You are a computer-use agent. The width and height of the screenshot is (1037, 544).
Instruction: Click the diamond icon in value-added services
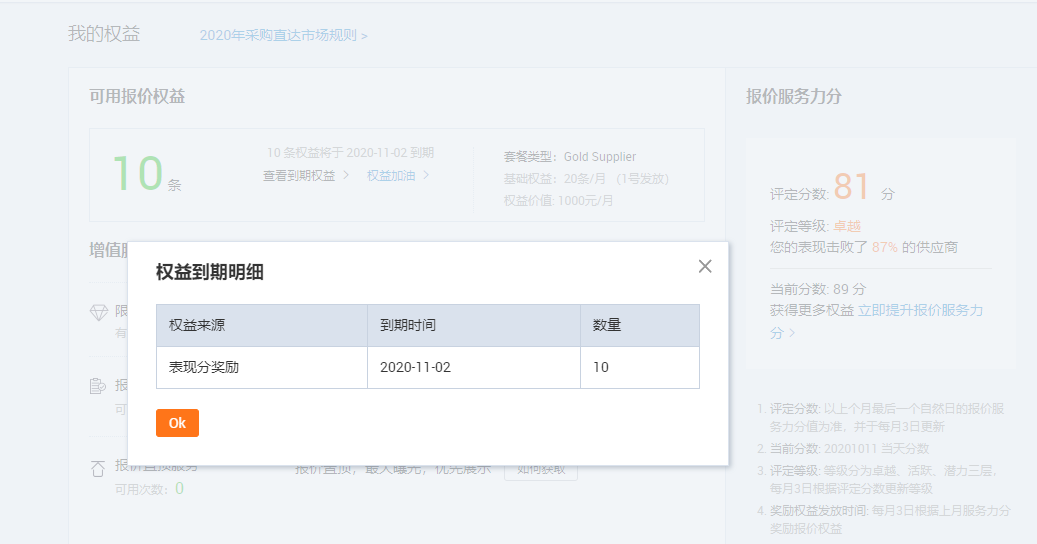pos(98,313)
